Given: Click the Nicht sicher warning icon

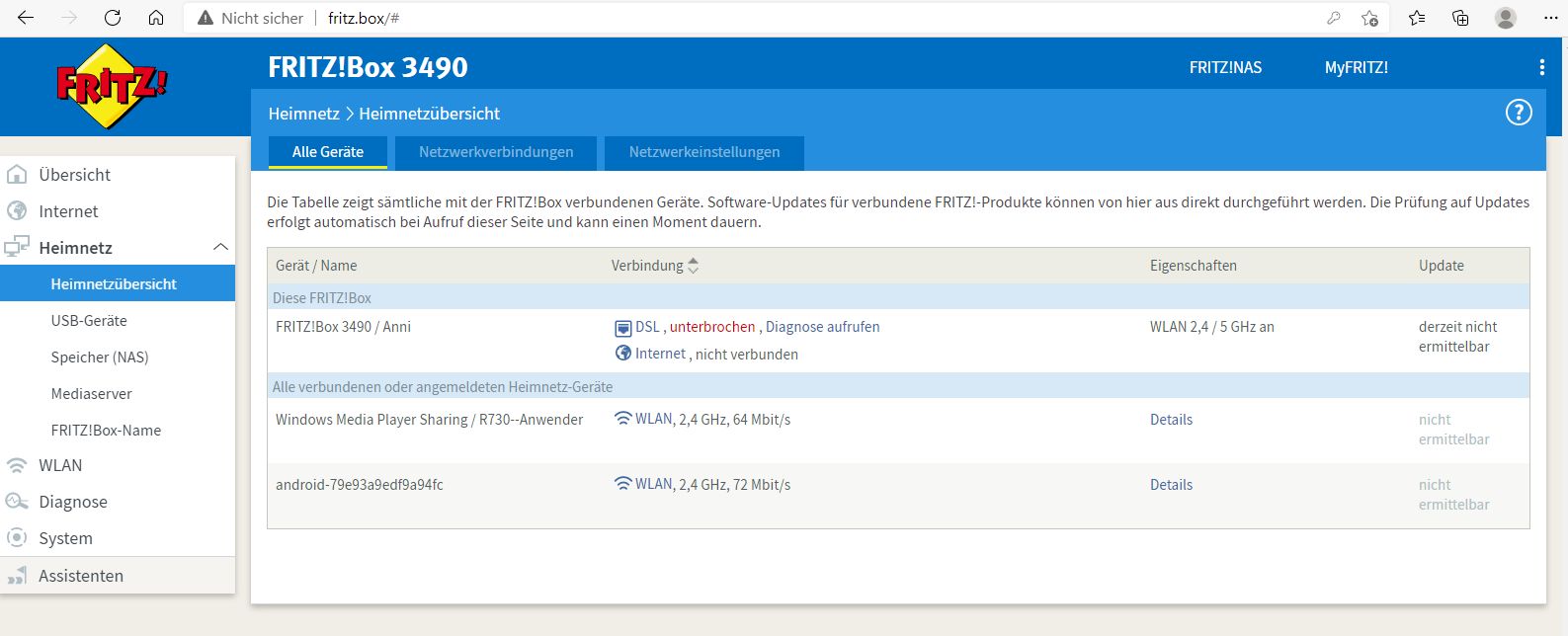Looking at the screenshot, I should coord(206,18).
